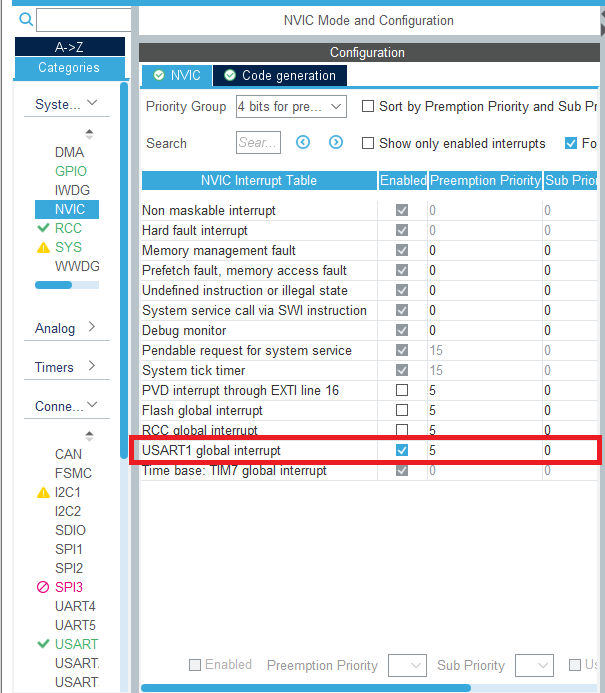Toggle bottom Enabled checkbox
The width and height of the screenshot is (605, 693).
tap(195, 665)
